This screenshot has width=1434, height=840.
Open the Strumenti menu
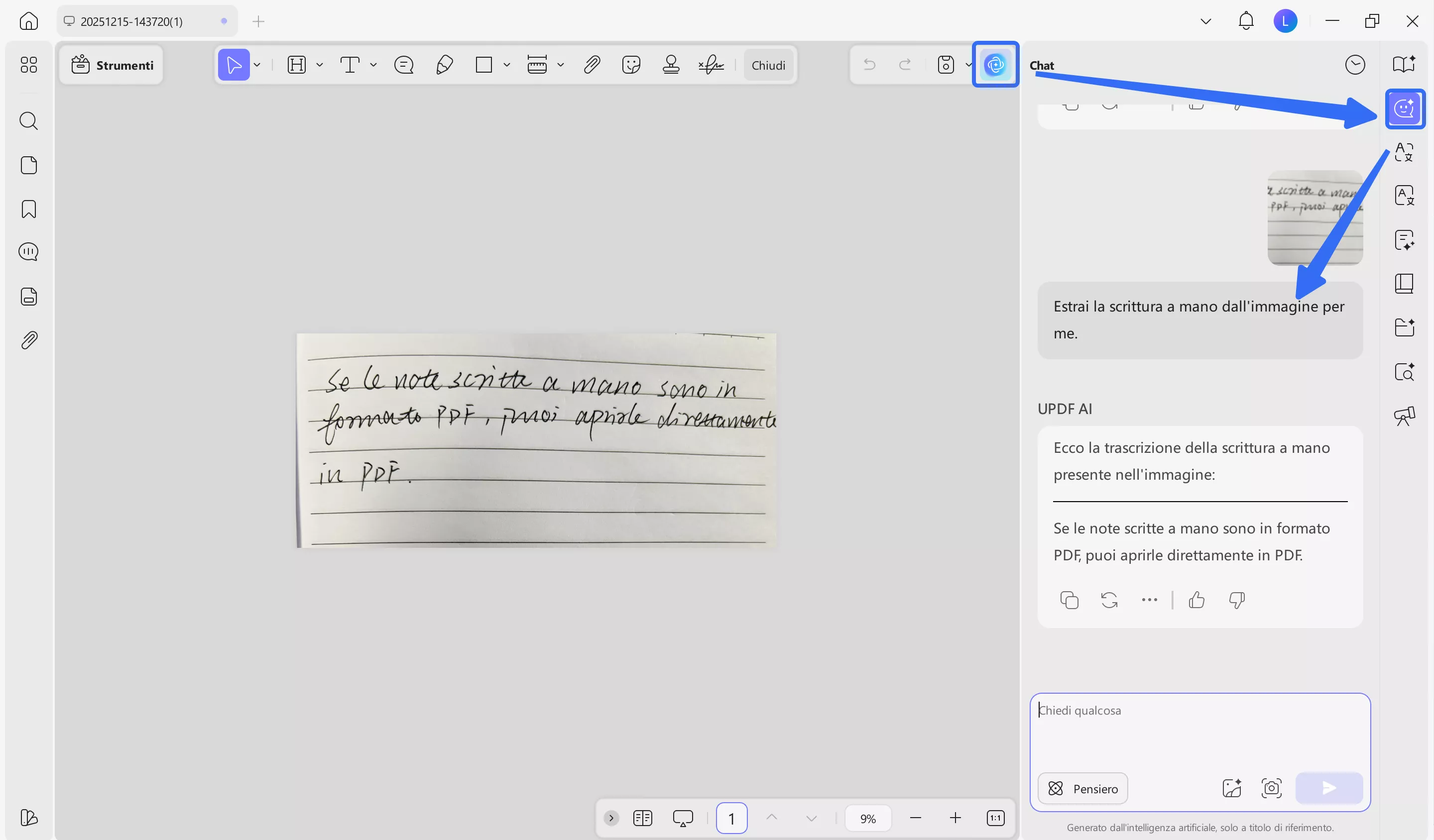click(x=112, y=64)
